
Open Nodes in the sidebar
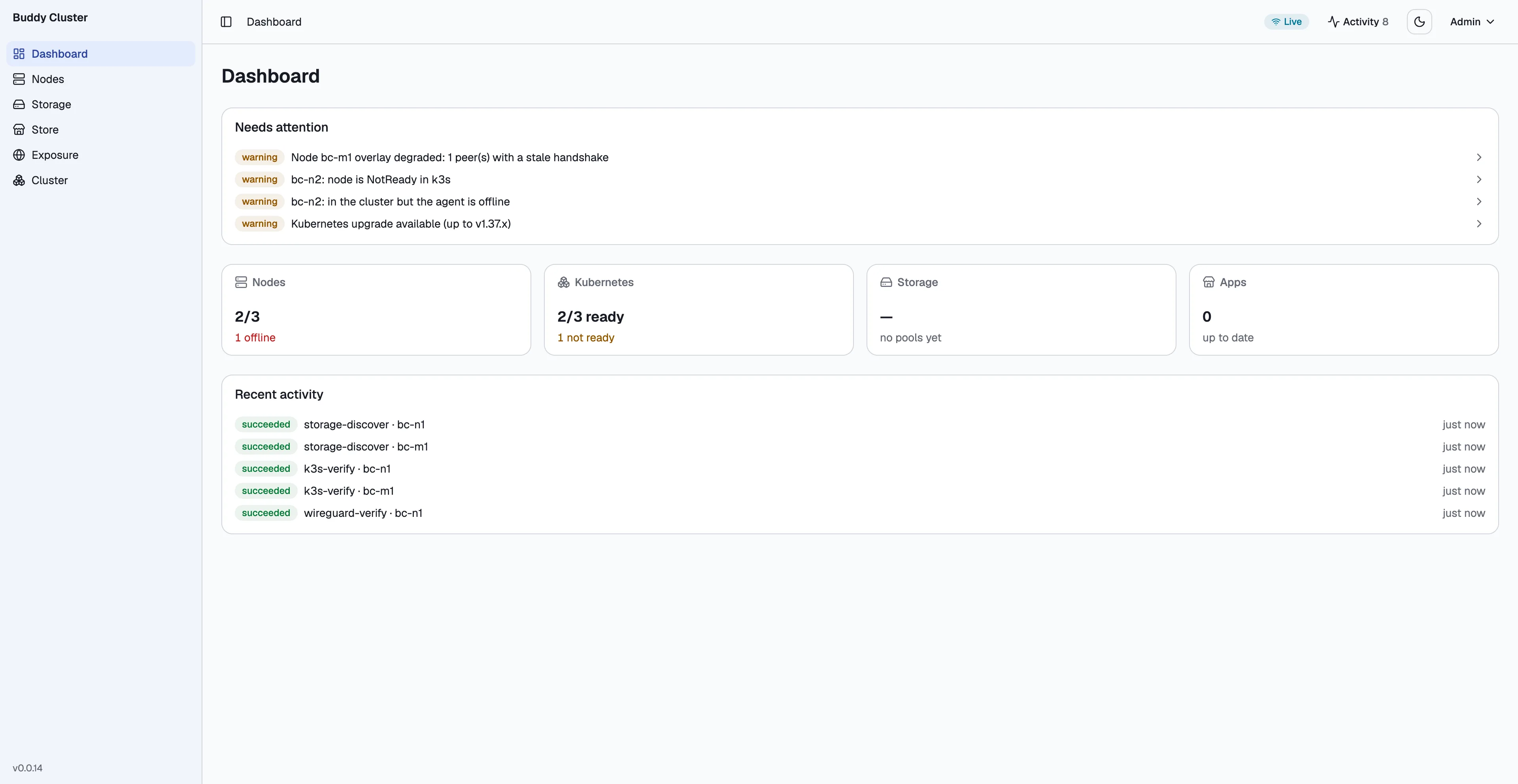(101, 79)
